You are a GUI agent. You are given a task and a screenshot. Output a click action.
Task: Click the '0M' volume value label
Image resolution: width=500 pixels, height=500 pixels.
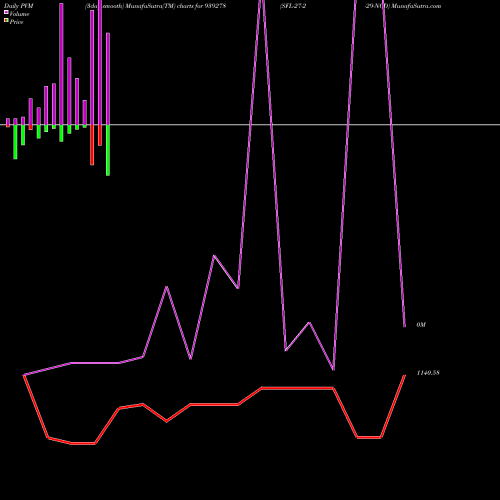[x=421, y=325]
